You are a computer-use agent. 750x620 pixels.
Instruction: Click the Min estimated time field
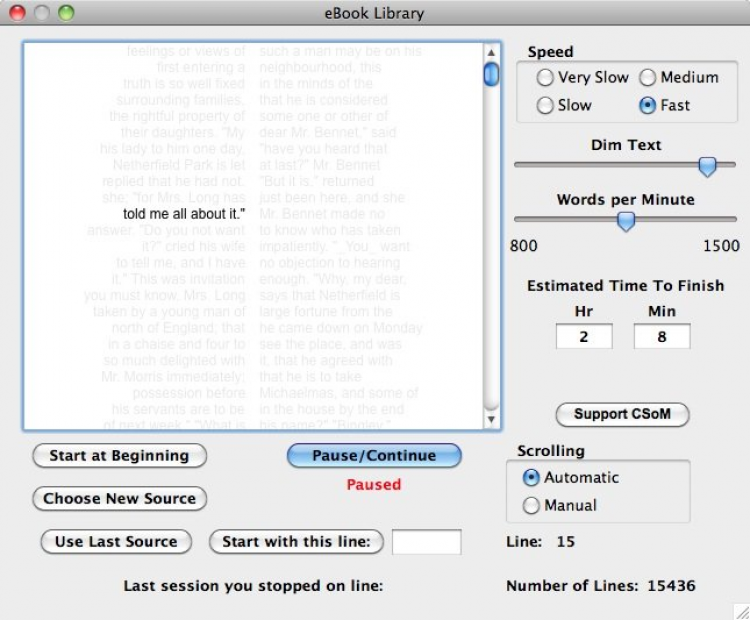point(662,336)
